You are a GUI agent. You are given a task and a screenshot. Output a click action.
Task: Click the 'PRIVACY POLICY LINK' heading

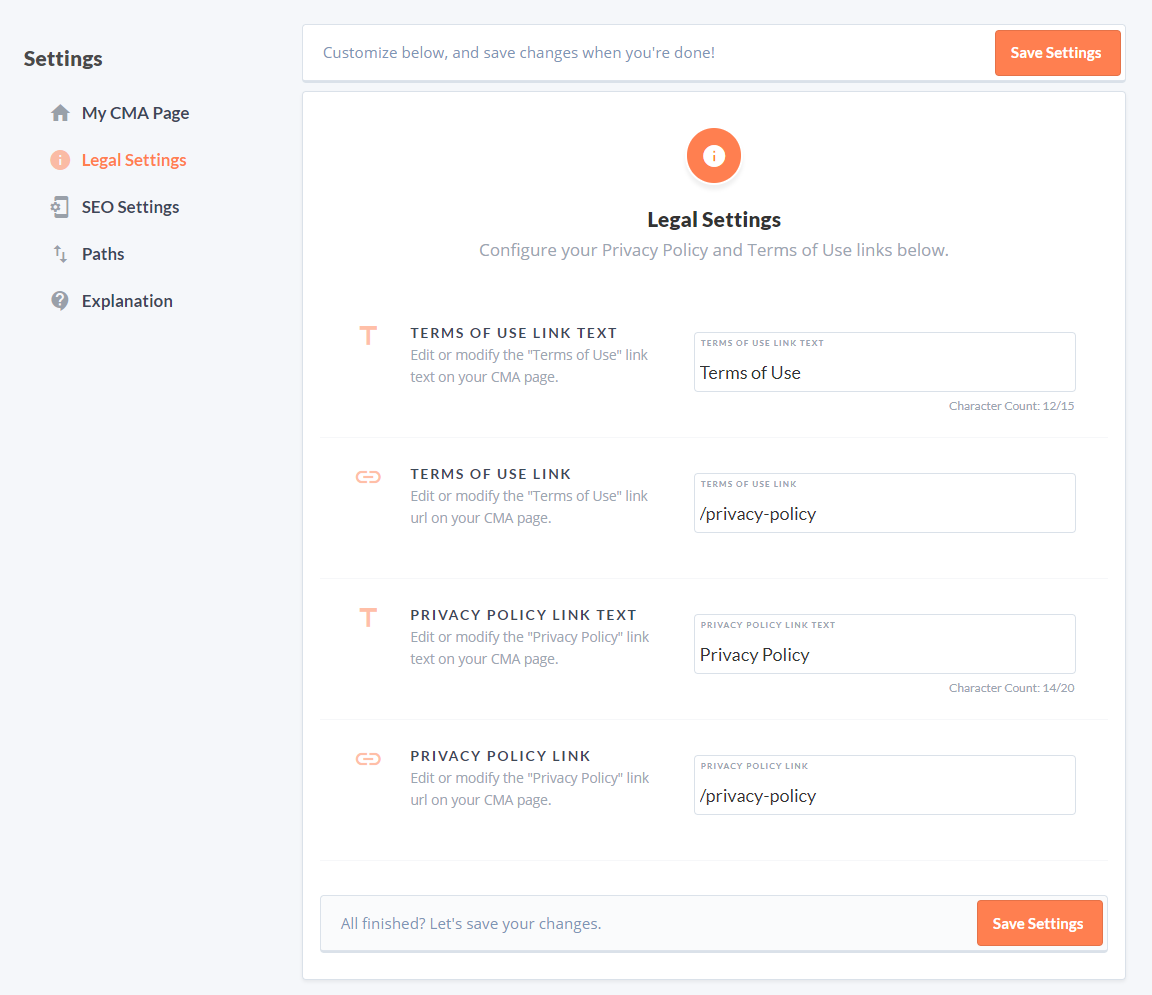(500, 756)
